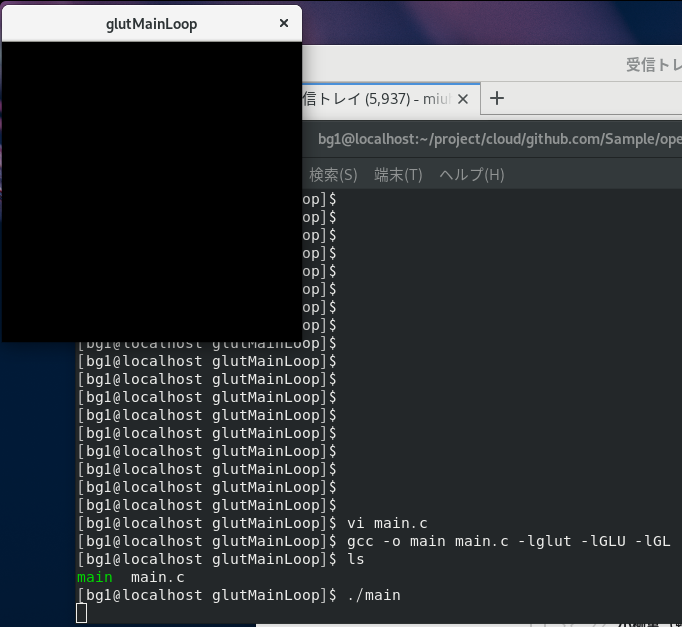Click the 'ls' command in terminal

click(355, 559)
